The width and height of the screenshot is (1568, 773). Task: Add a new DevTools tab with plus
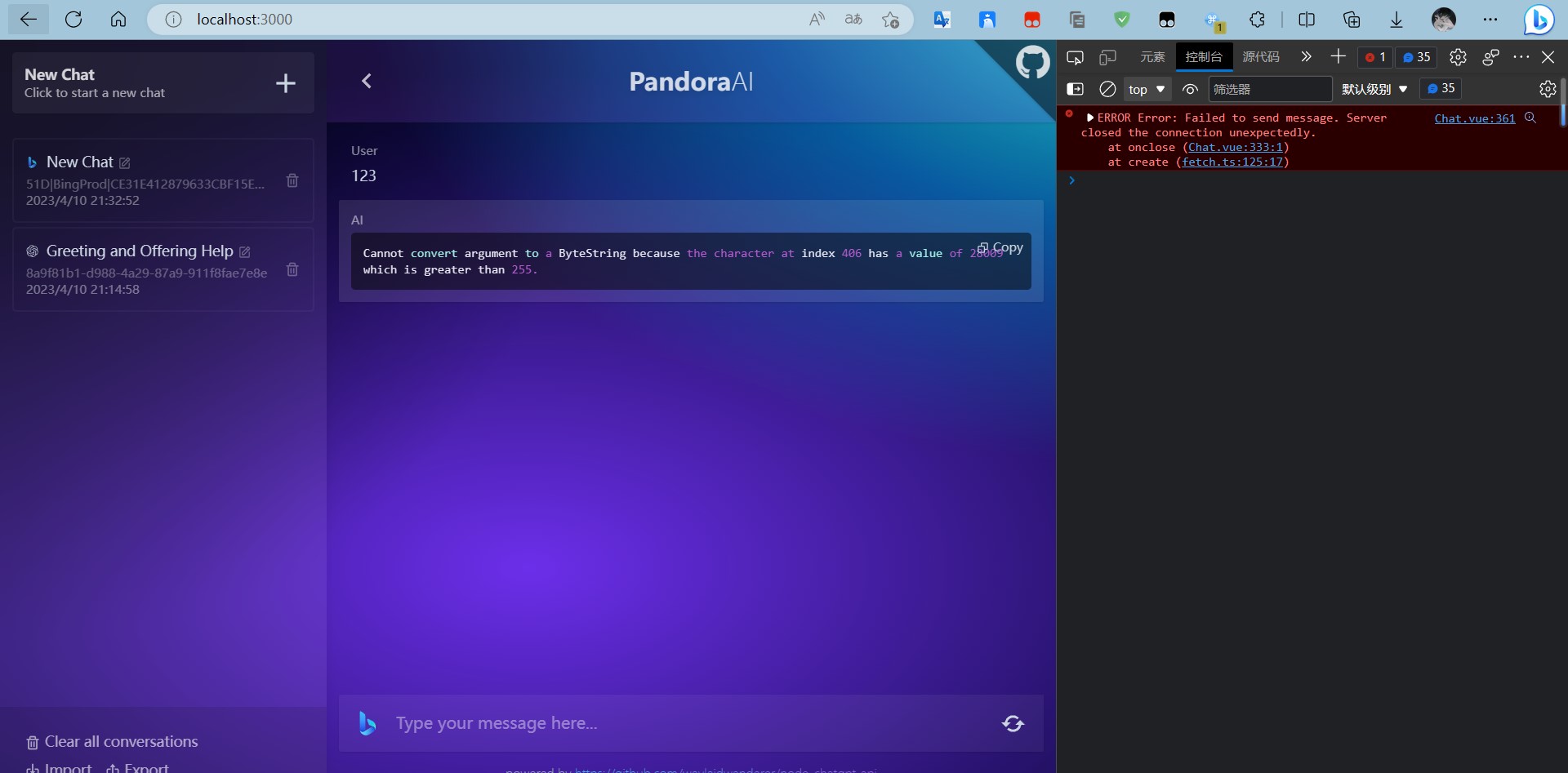click(x=1338, y=56)
